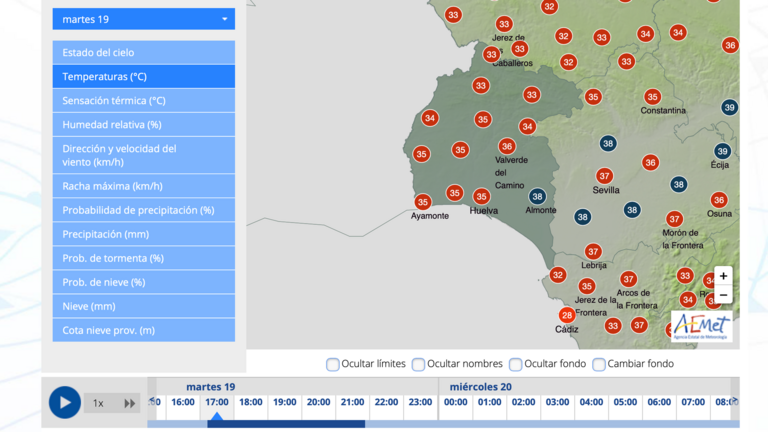Click the 37 marker above Sevilla
Screen dimensions: 768x432
604,175
